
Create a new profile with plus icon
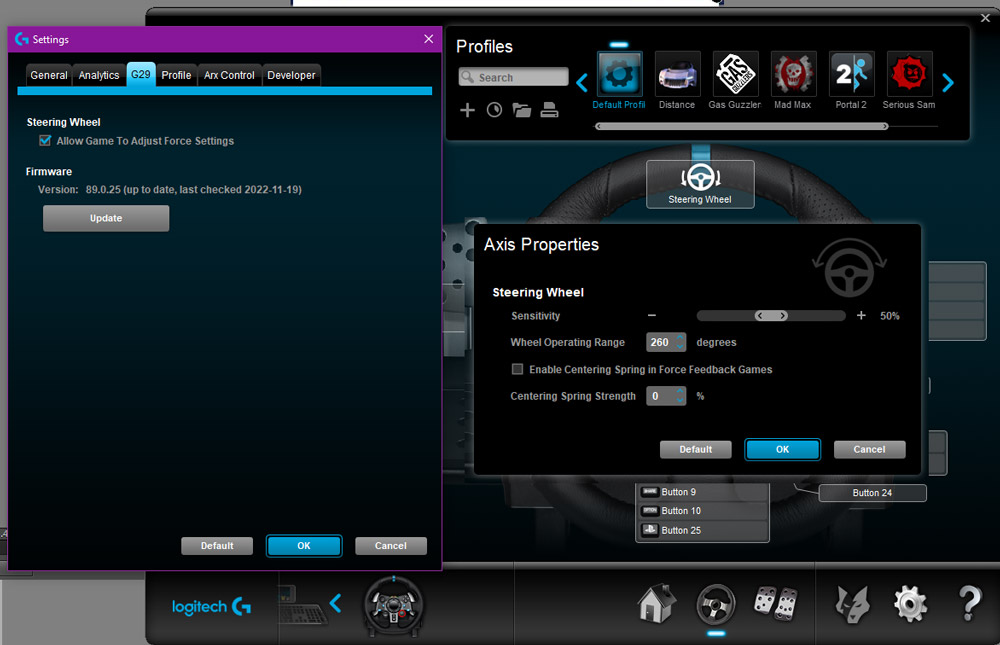point(467,110)
